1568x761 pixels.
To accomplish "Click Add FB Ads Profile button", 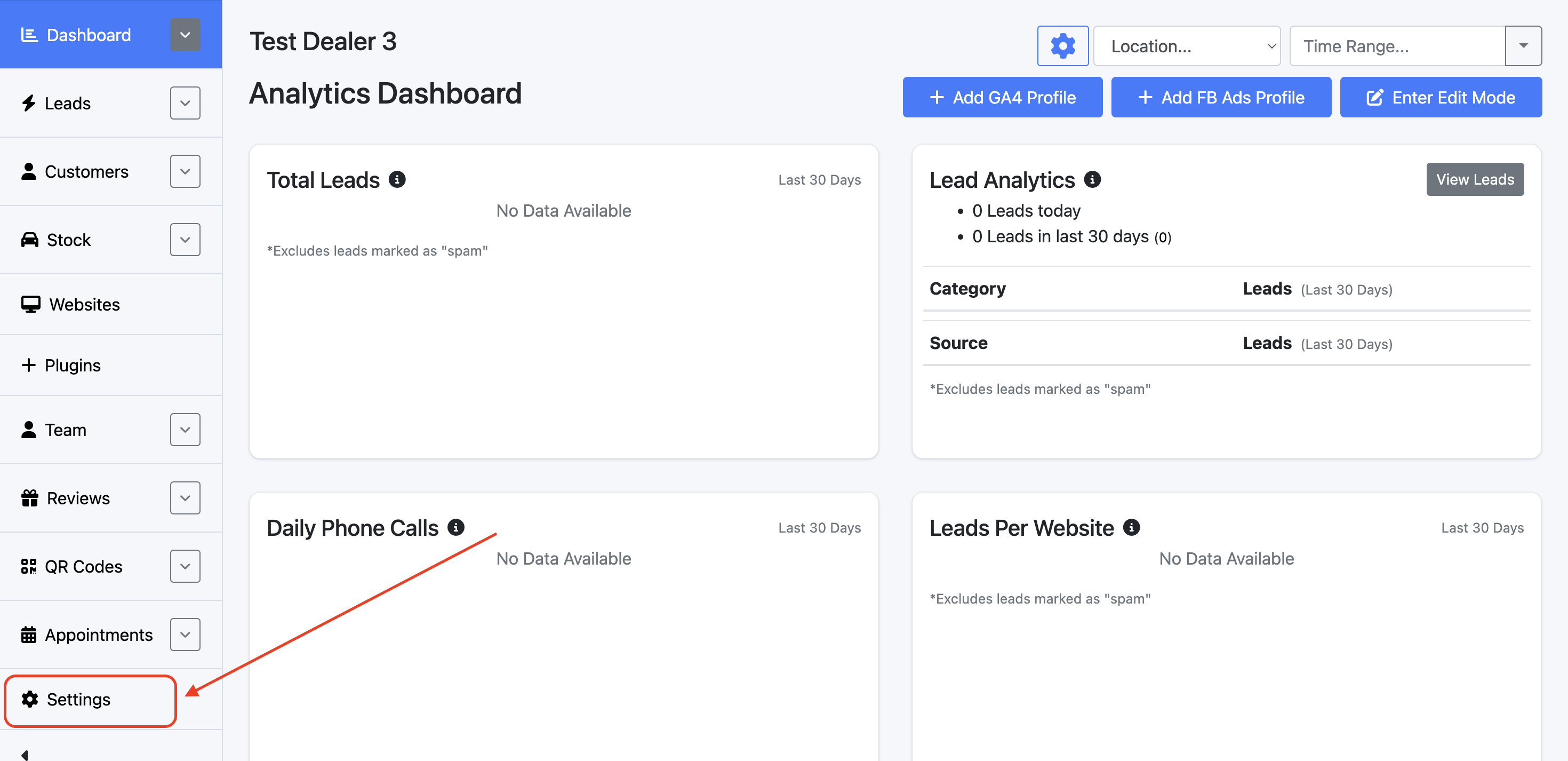I will click(x=1220, y=98).
